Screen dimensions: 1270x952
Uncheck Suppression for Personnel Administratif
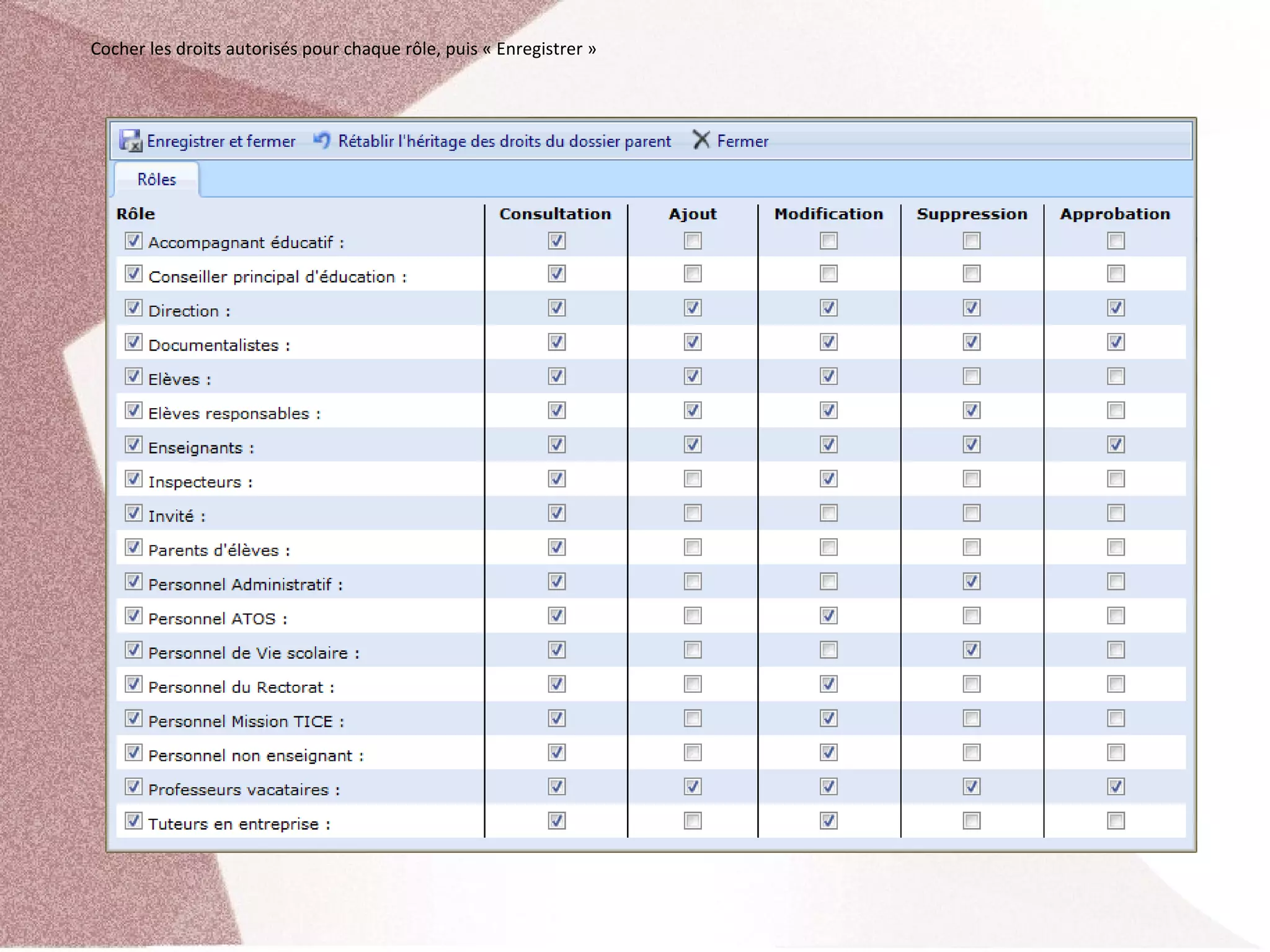coord(972,581)
